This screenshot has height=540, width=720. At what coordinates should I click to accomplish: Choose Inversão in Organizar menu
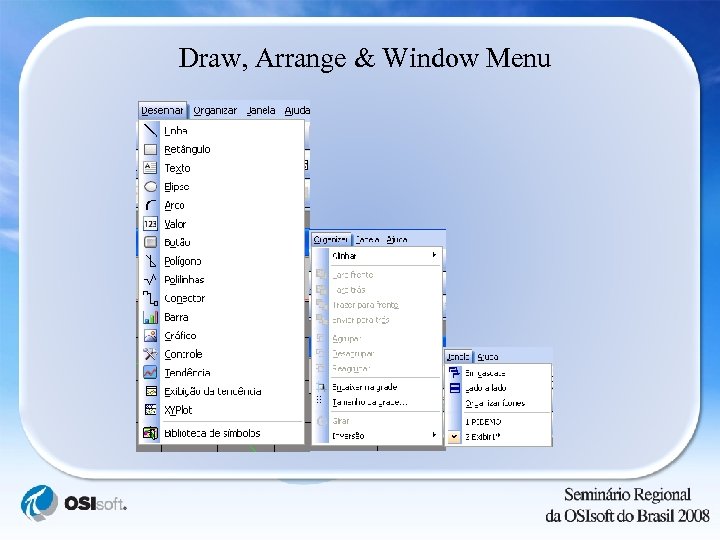coord(377,435)
